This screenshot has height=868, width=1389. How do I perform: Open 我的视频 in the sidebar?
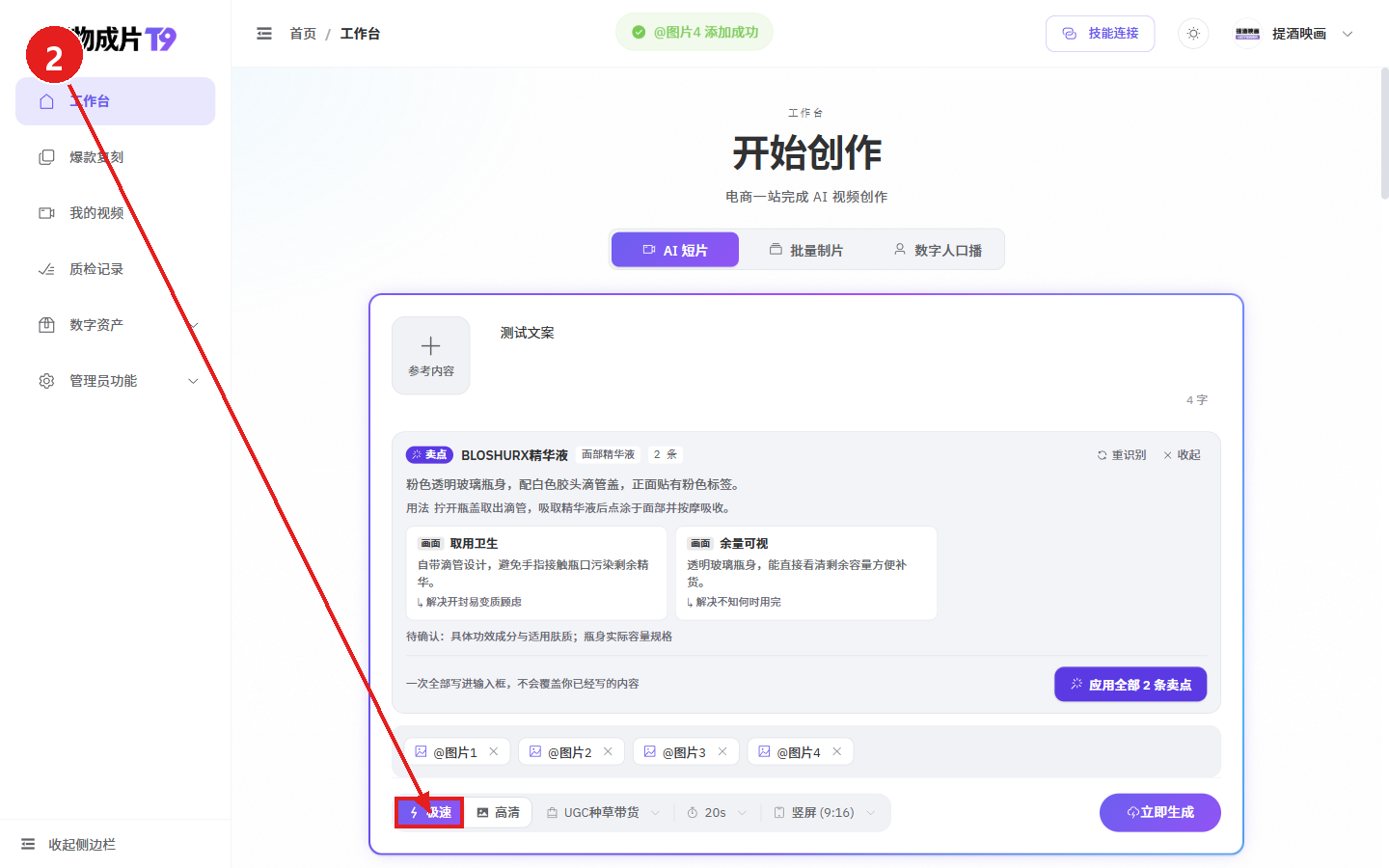pos(116,213)
